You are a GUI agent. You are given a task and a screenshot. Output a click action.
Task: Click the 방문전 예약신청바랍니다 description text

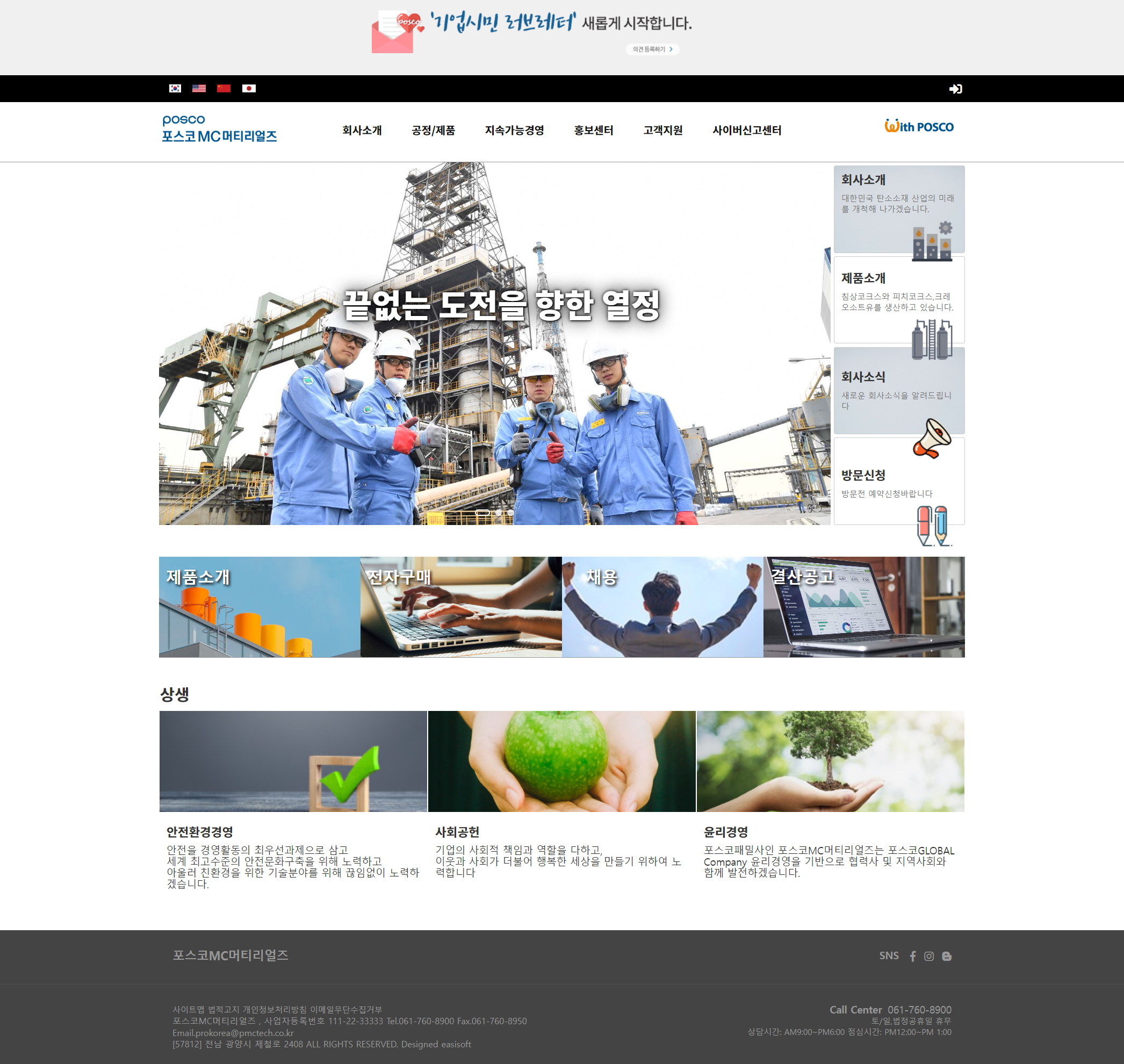click(887, 494)
